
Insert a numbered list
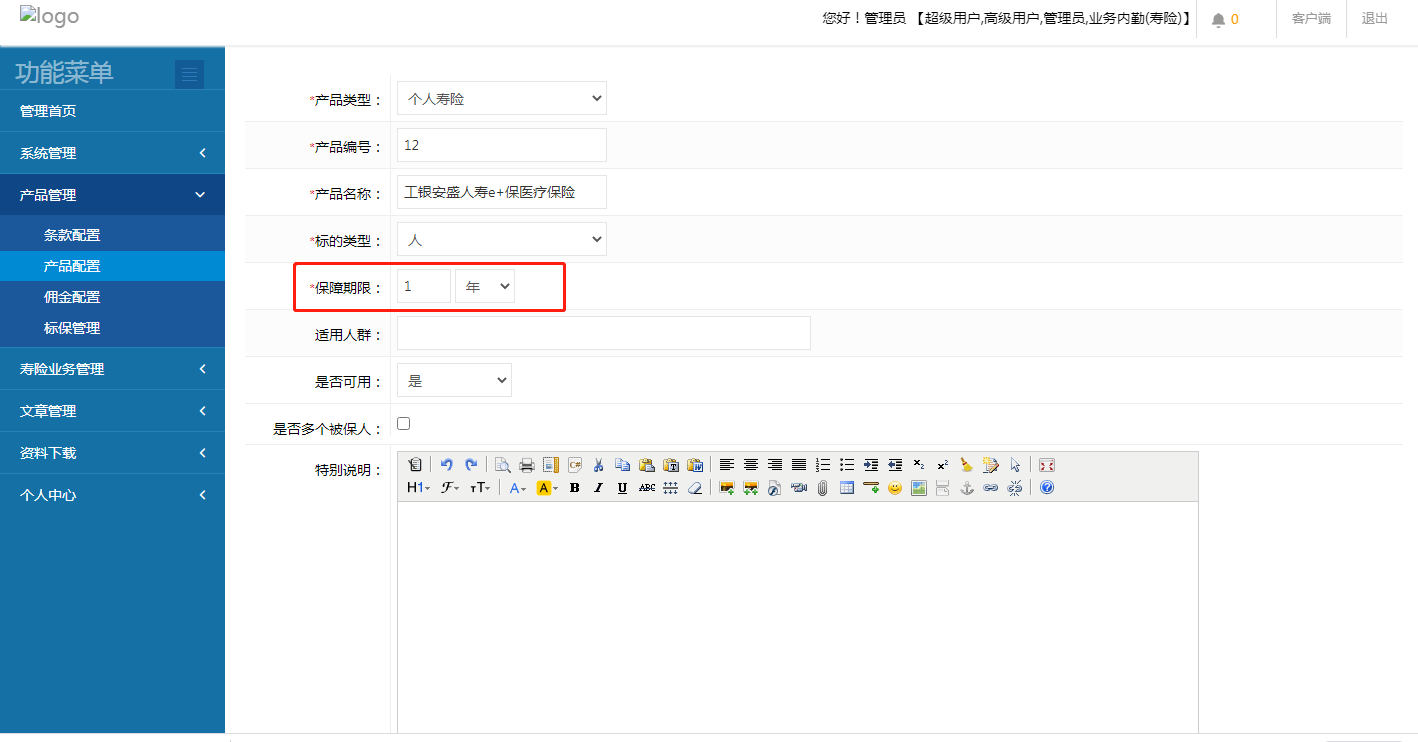coord(823,465)
